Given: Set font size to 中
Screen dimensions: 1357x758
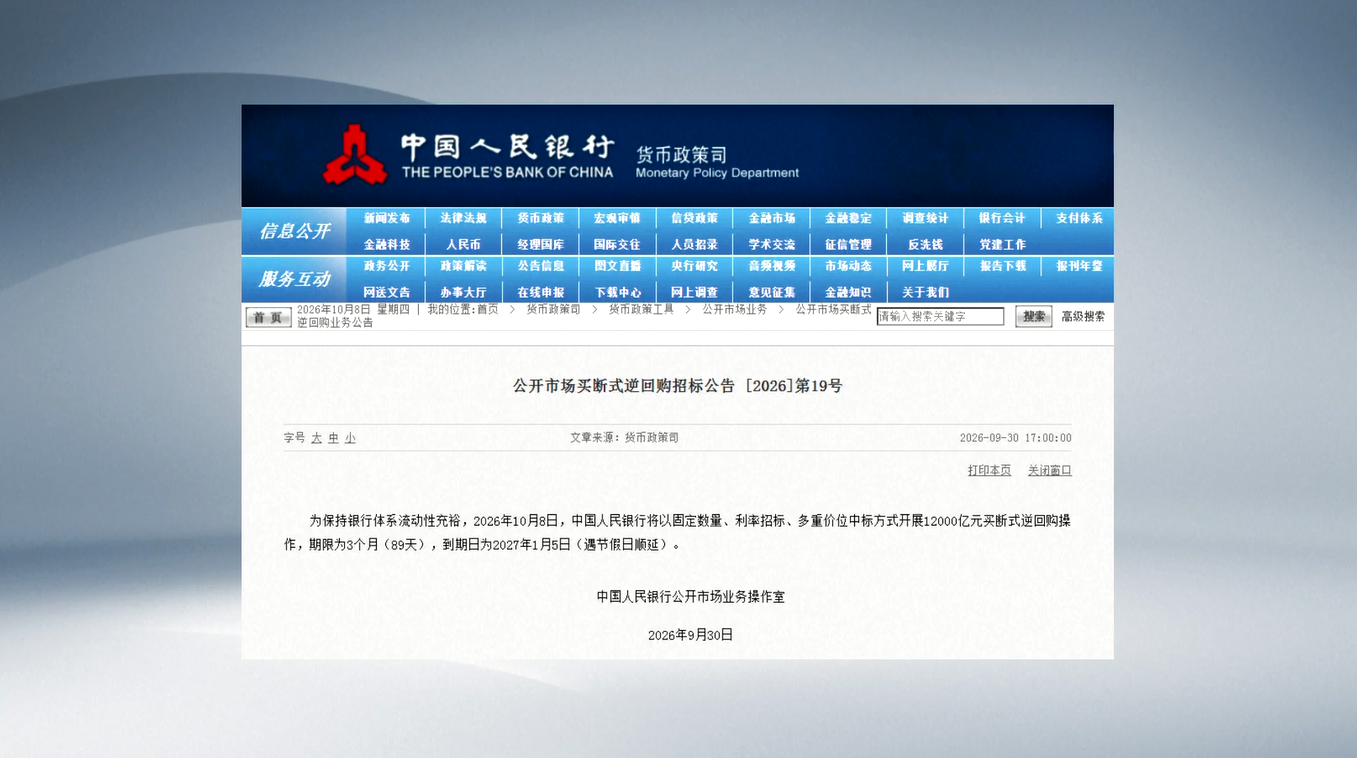Looking at the screenshot, I should point(333,438).
